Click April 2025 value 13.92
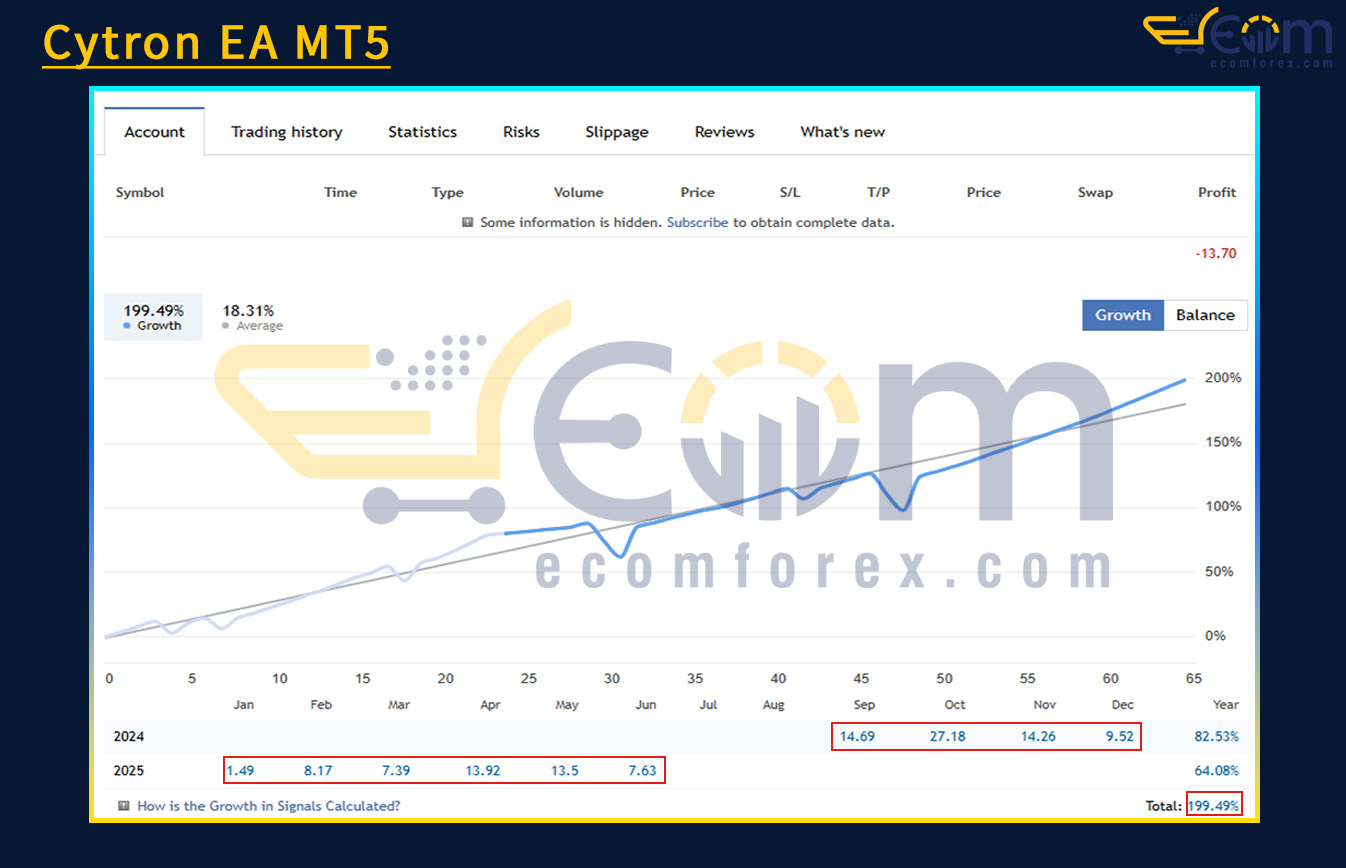The height and width of the screenshot is (868, 1346). pyautogui.click(x=483, y=770)
